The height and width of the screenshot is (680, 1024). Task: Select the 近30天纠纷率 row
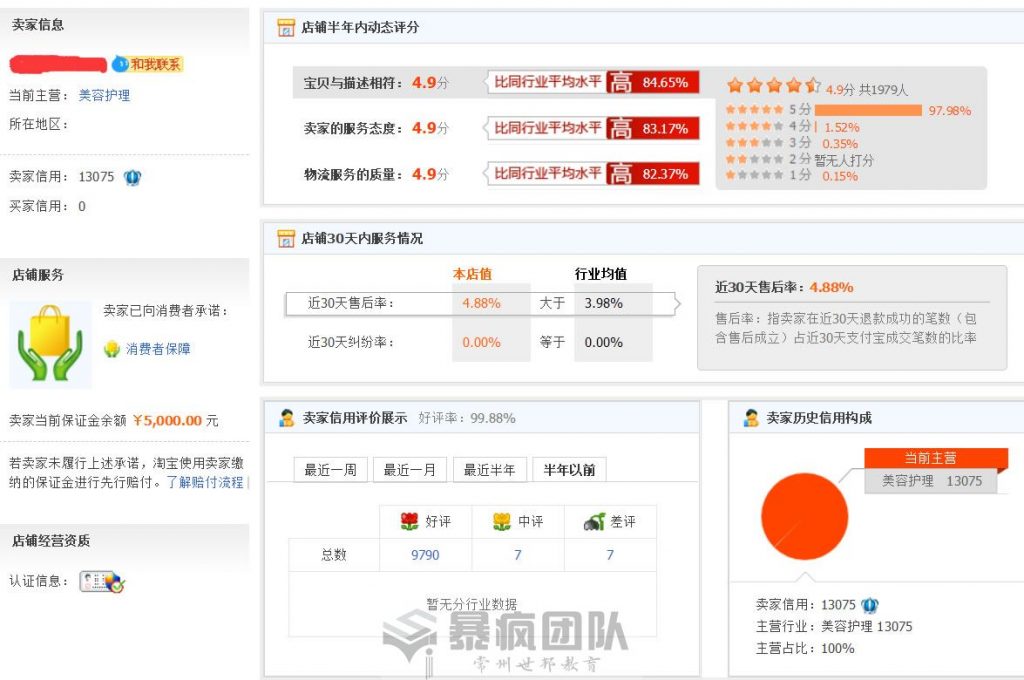coord(469,342)
